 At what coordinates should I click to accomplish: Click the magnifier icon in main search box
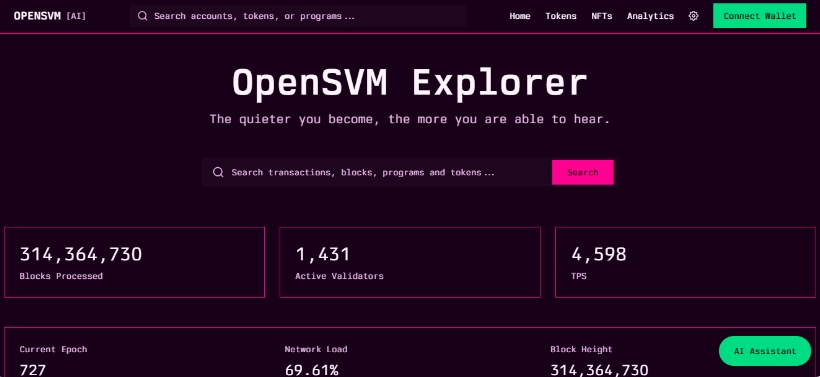click(x=218, y=173)
